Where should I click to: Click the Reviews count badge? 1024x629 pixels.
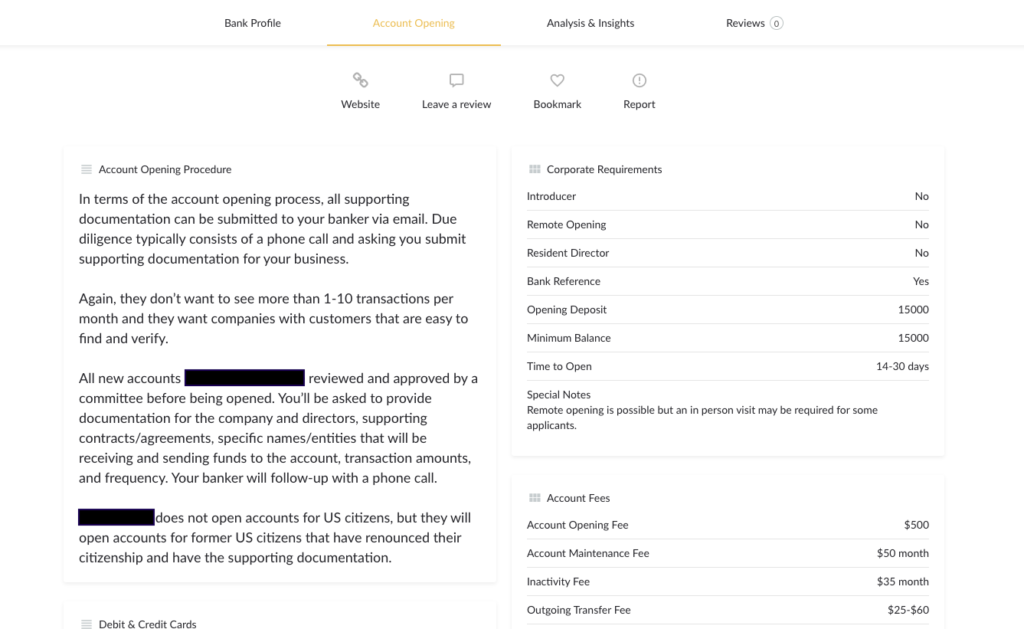point(777,22)
